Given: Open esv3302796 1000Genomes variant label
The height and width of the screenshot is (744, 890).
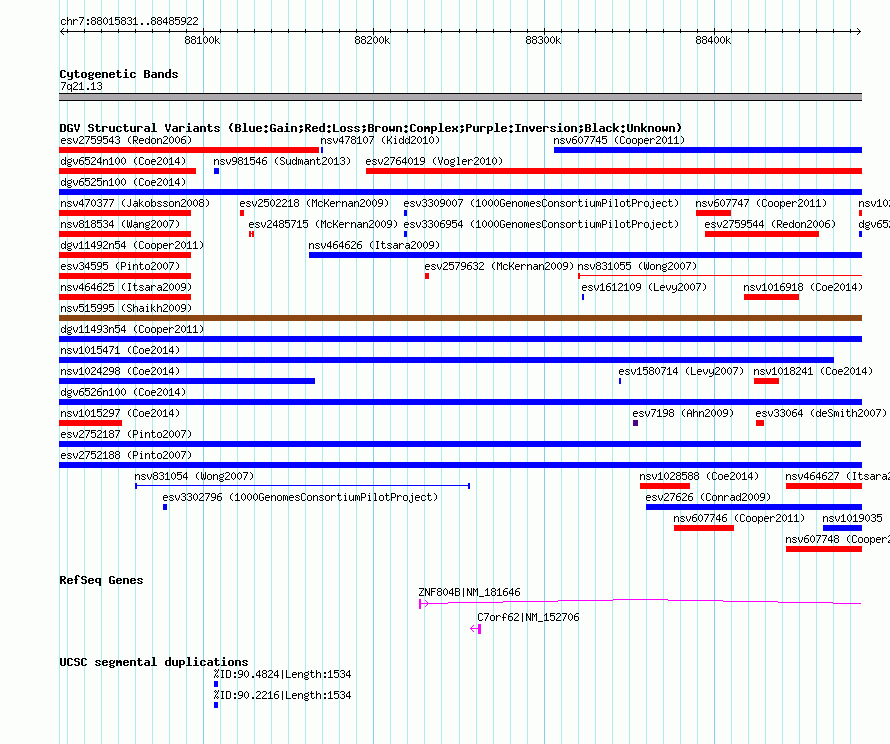Looking at the screenshot, I should click(x=301, y=497).
